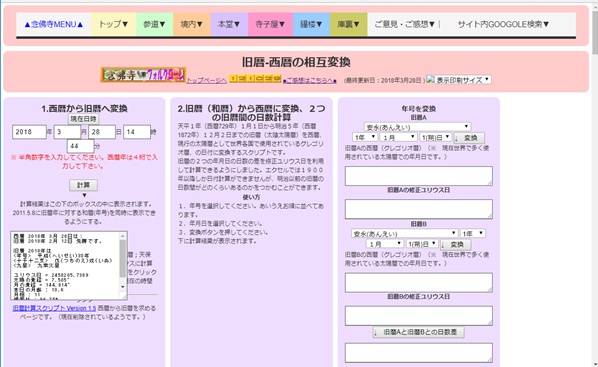Viewport: 598px width, 367px height.
Task: Click the 変換 button for 旧暦A
Action: [x=469, y=138]
